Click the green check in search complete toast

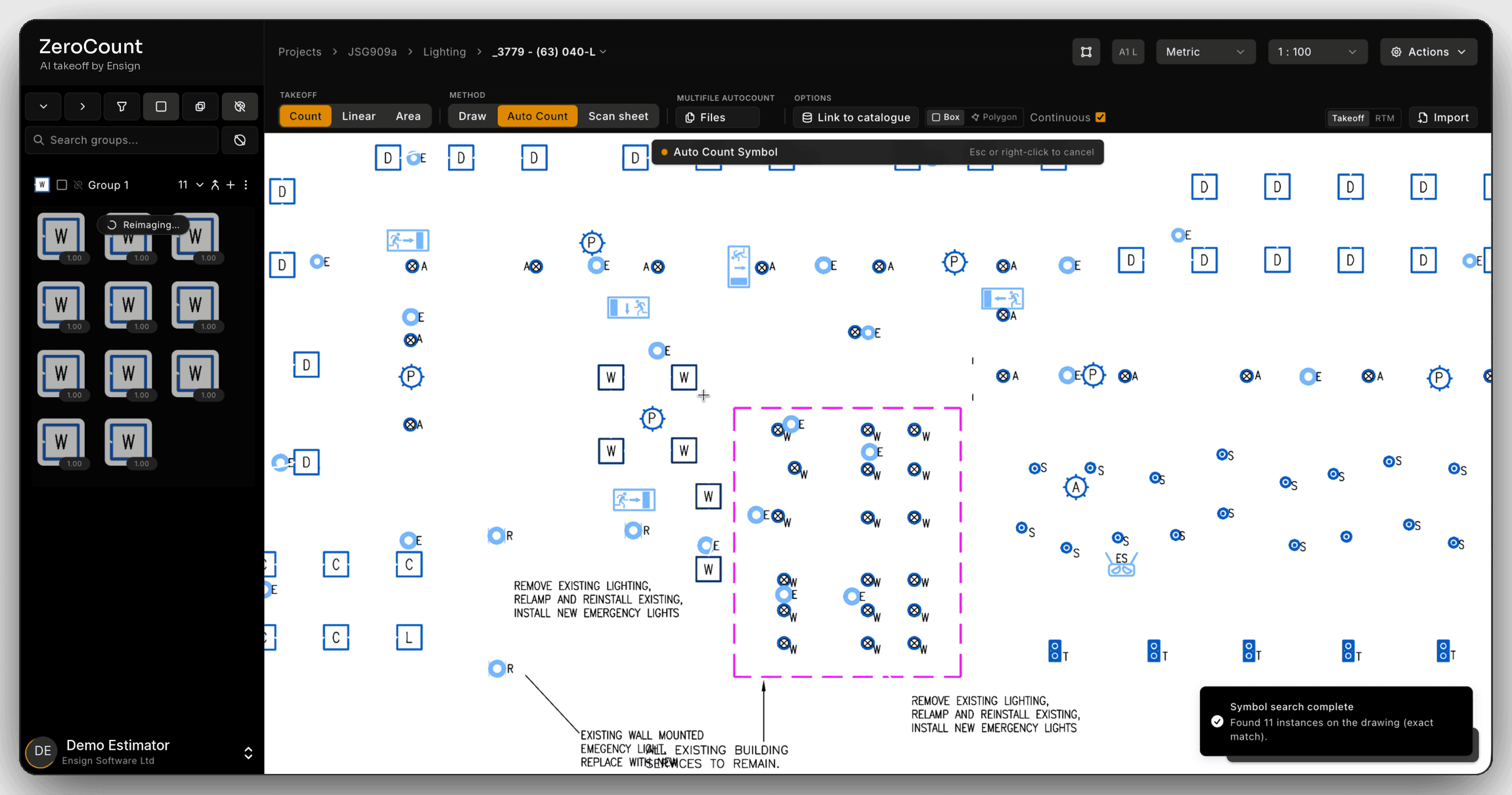1217,721
